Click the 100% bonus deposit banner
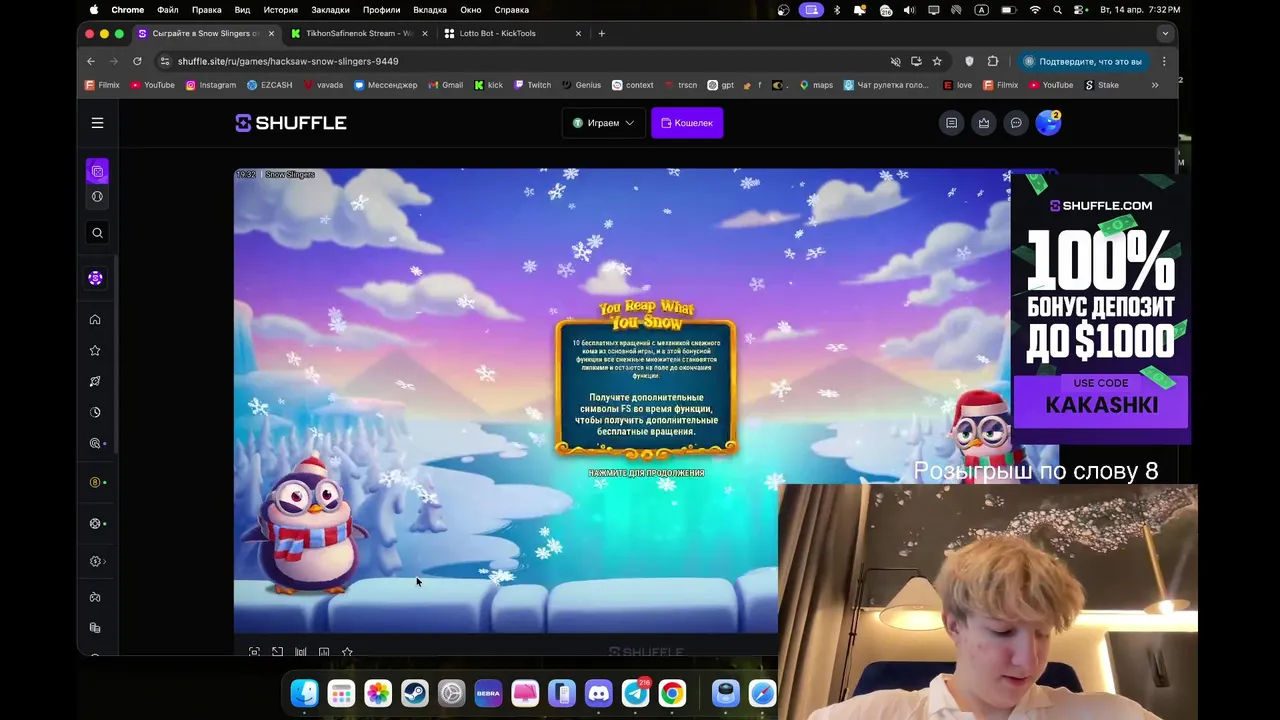This screenshot has height=720, width=1280. (x=1100, y=308)
